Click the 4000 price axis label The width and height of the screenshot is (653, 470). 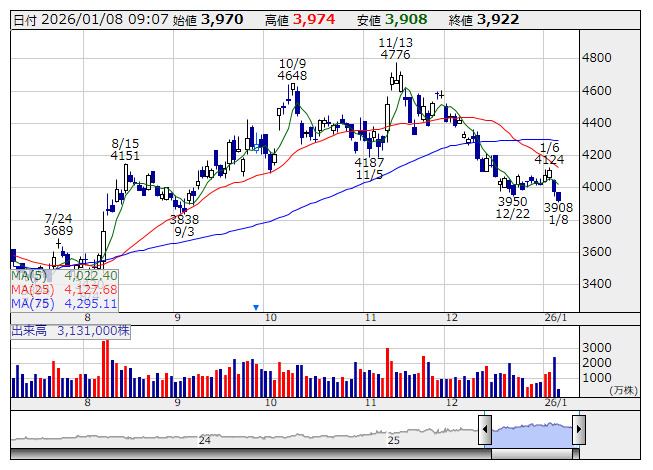point(596,187)
